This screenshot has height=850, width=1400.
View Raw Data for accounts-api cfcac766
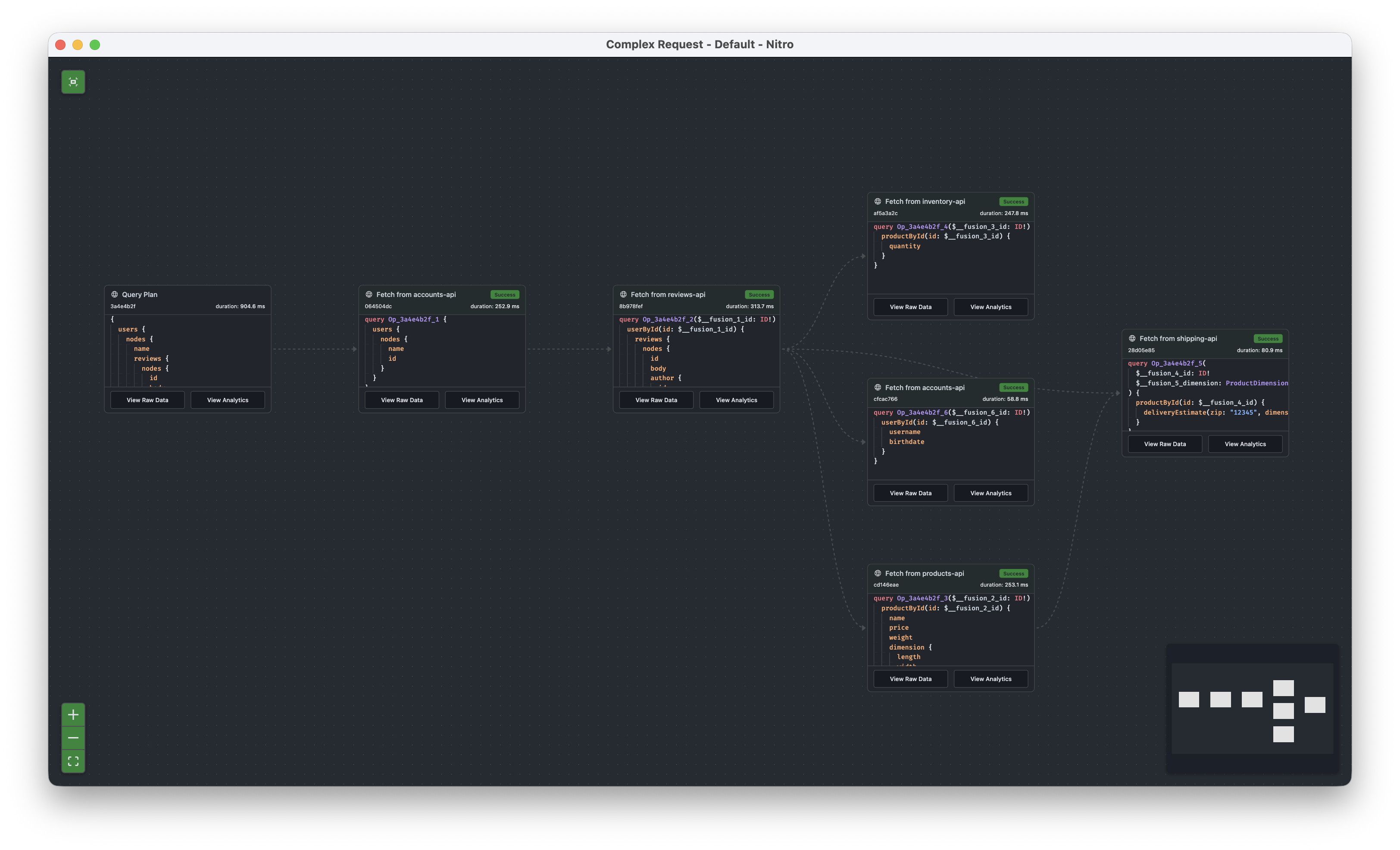[x=911, y=493]
